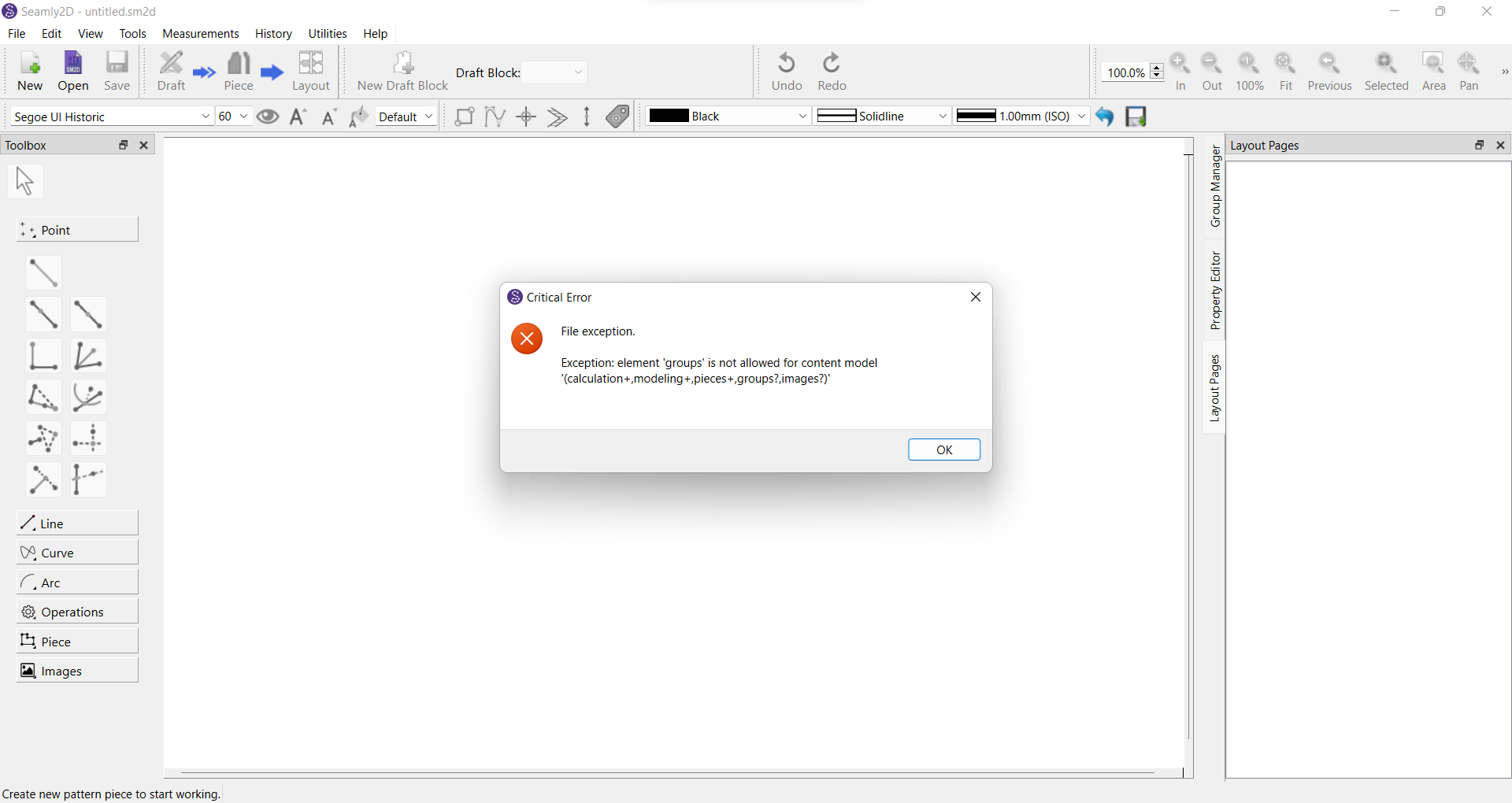Switch to the Property Editor tab

tap(1215, 290)
